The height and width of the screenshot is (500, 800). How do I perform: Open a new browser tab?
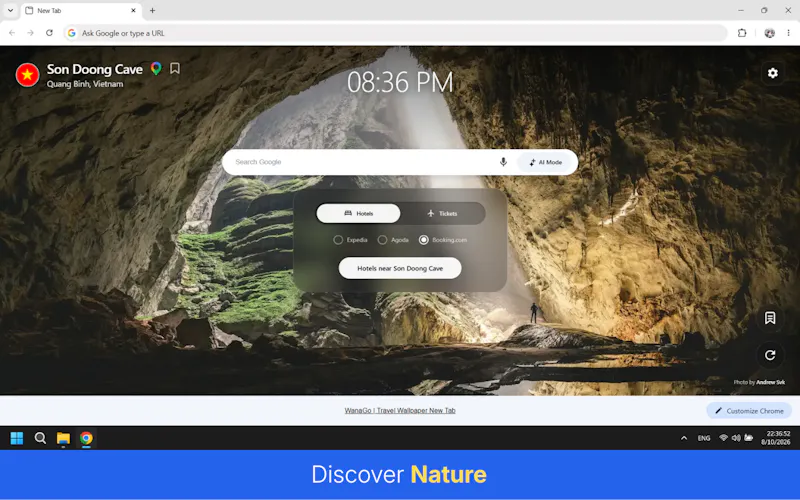point(152,10)
